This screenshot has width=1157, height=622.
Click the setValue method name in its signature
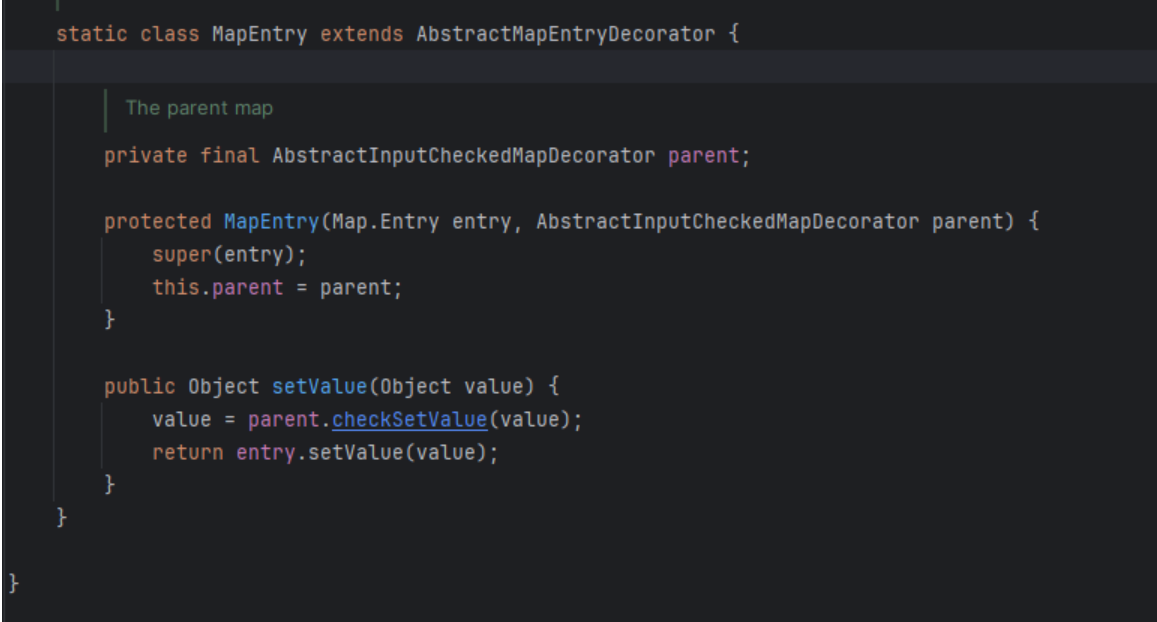320,387
